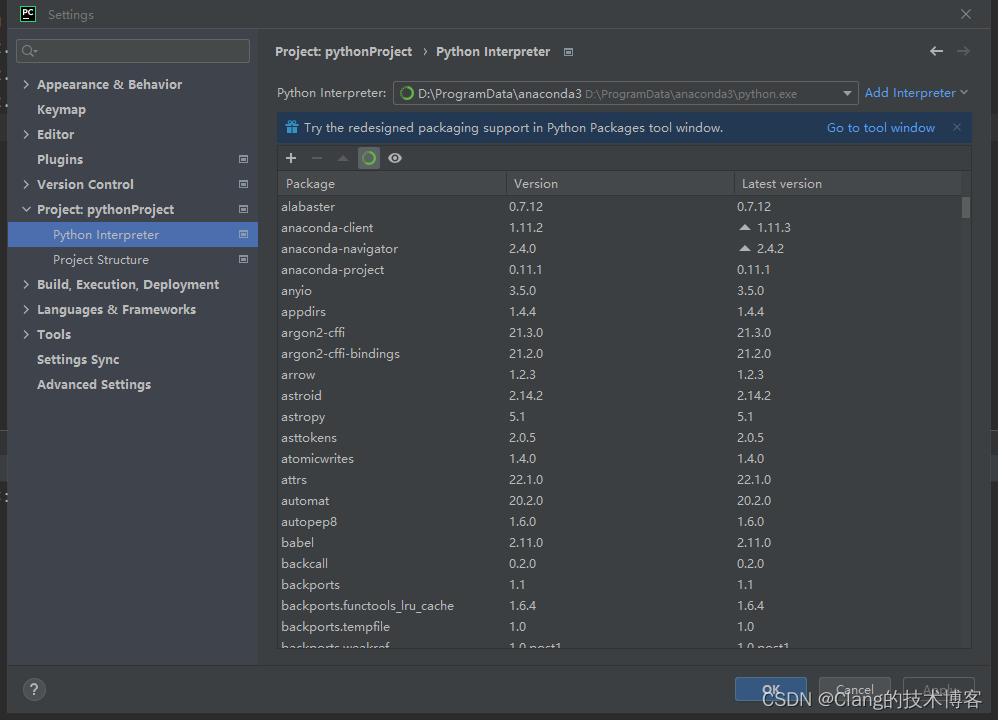
Task: Click upgrade arrow beside anaconda-navigator 2.4.2
Action: click(745, 248)
